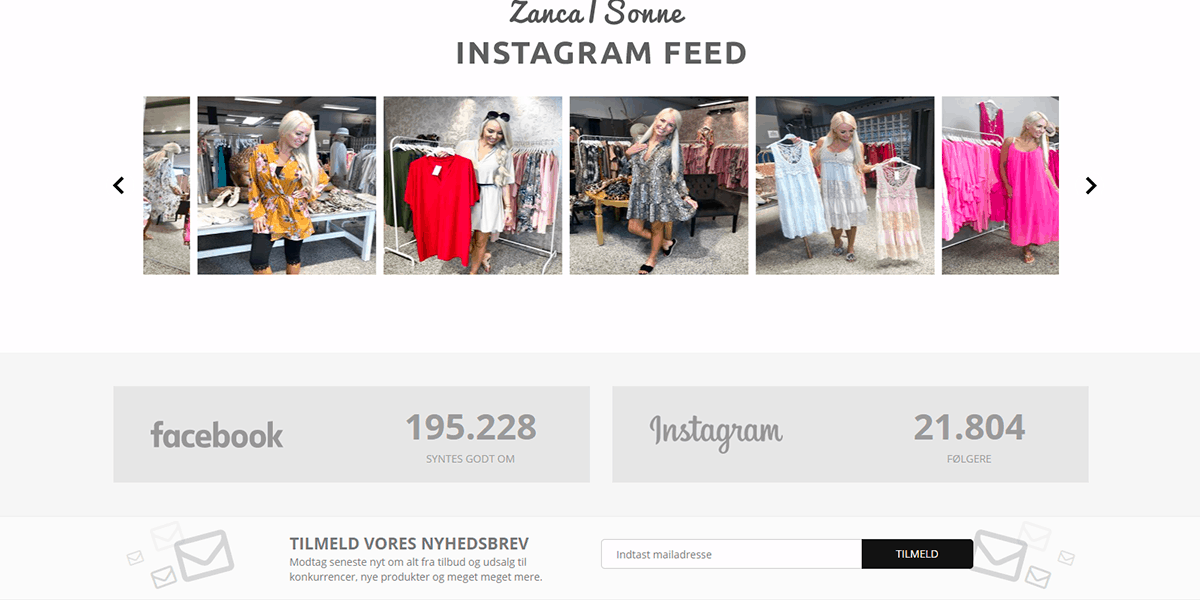The image size is (1200, 600).
Task: Open the yellow floral blouse Instagram photo
Action: (287, 185)
